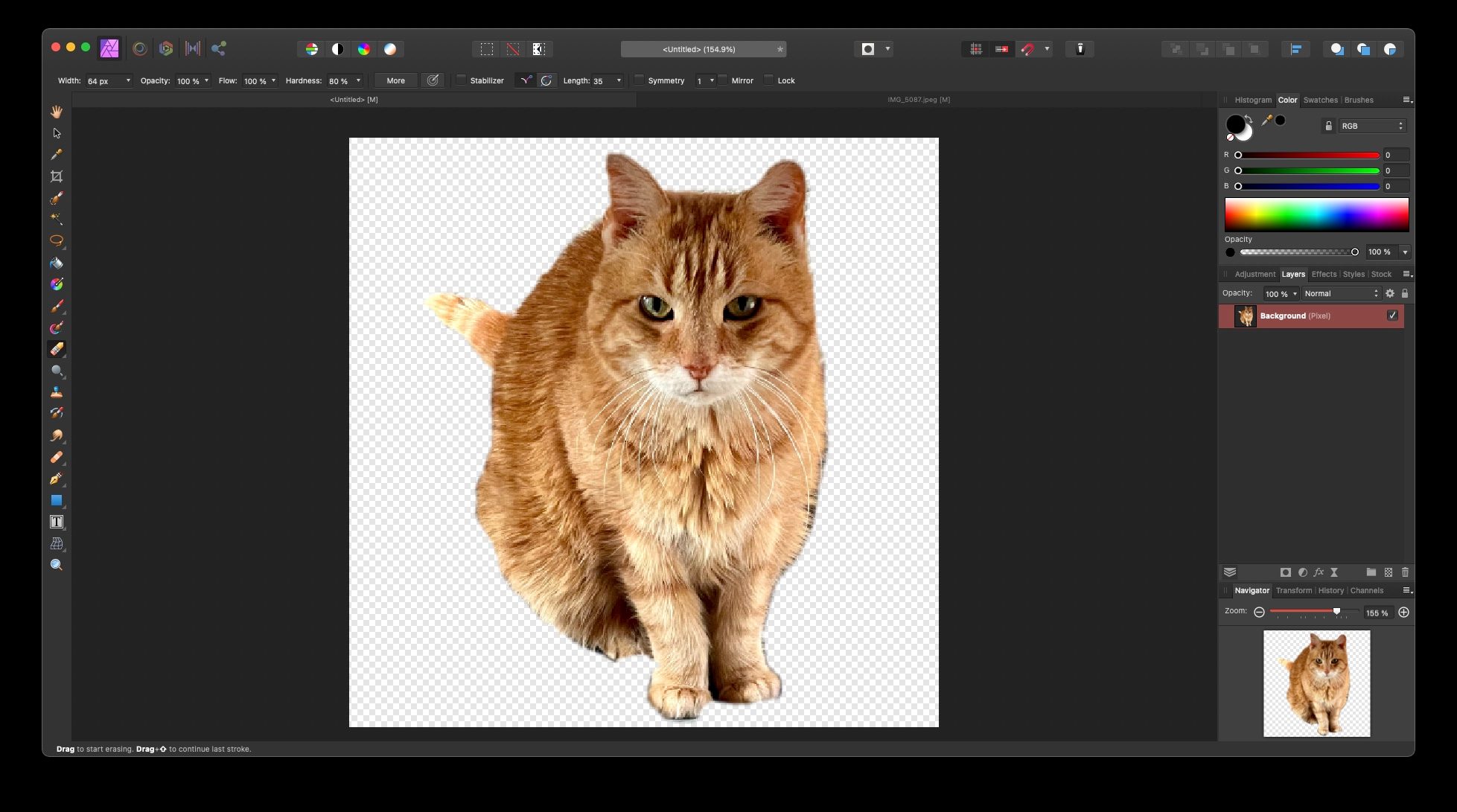
Task: Select the Paint Brush tool
Action: point(57,306)
